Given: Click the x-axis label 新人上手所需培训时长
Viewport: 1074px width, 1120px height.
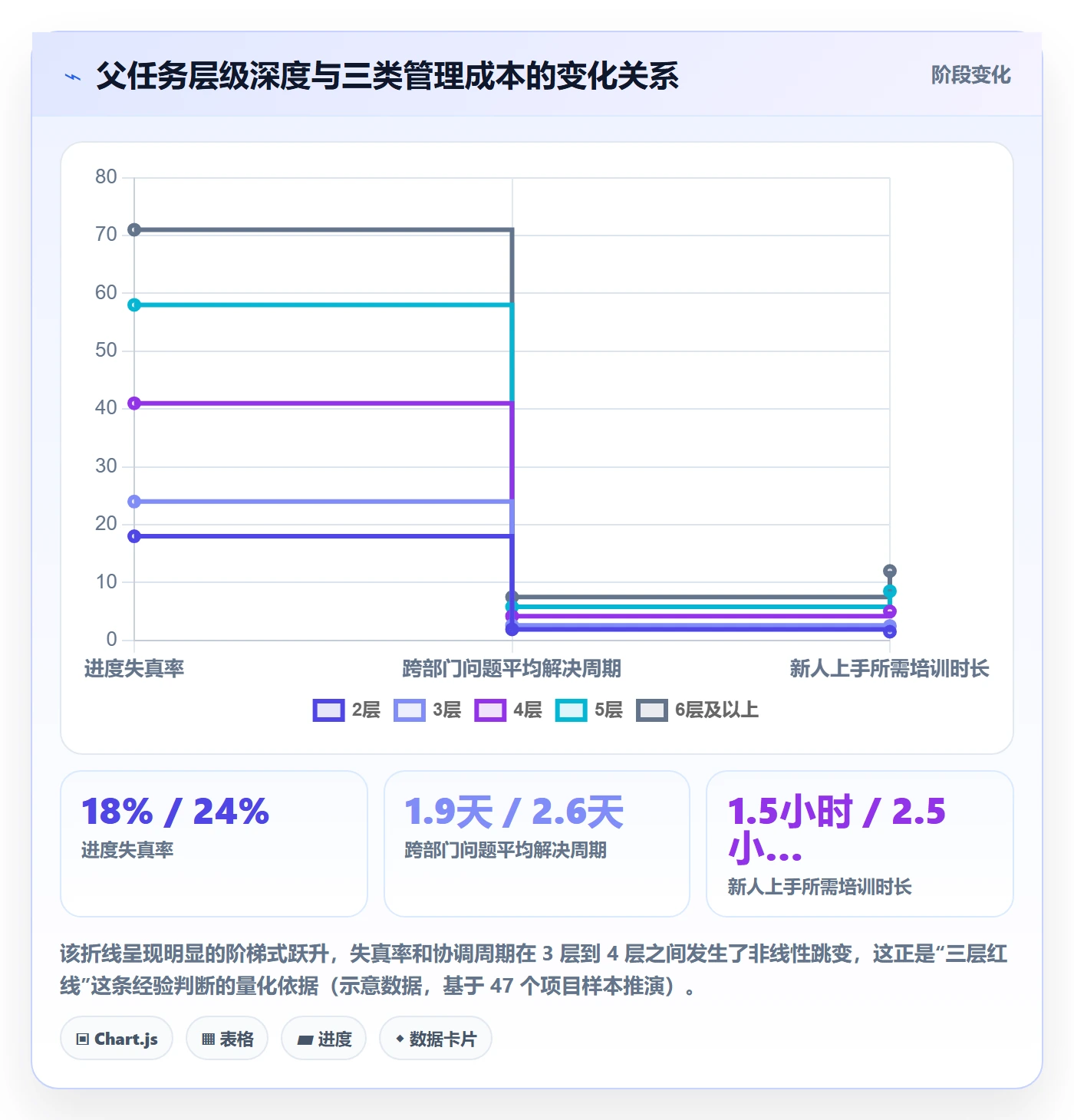Looking at the screenshot, I should click(x=890, y=669).
